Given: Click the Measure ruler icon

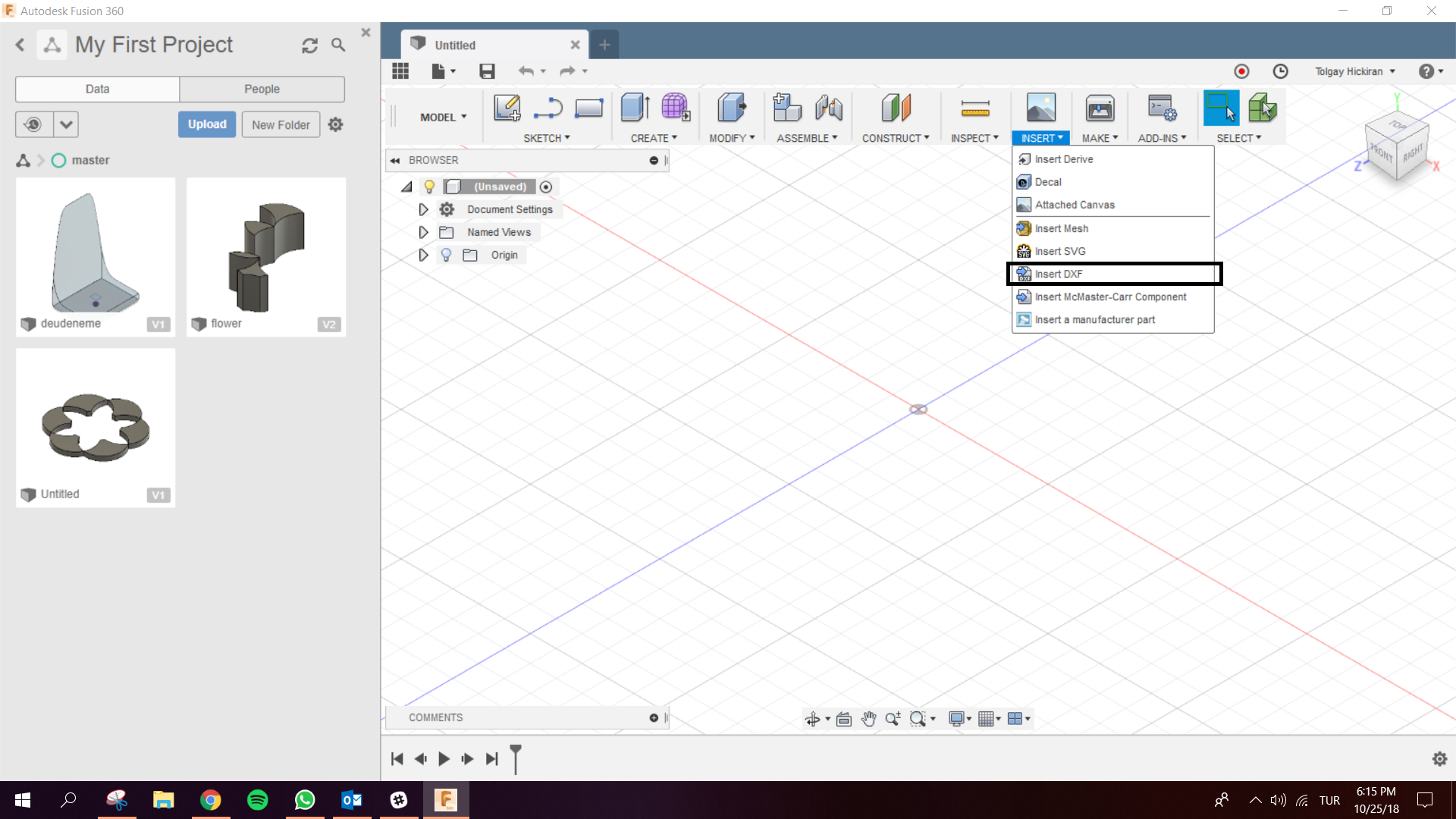Looking at the screenshot, I should [974, 108].
